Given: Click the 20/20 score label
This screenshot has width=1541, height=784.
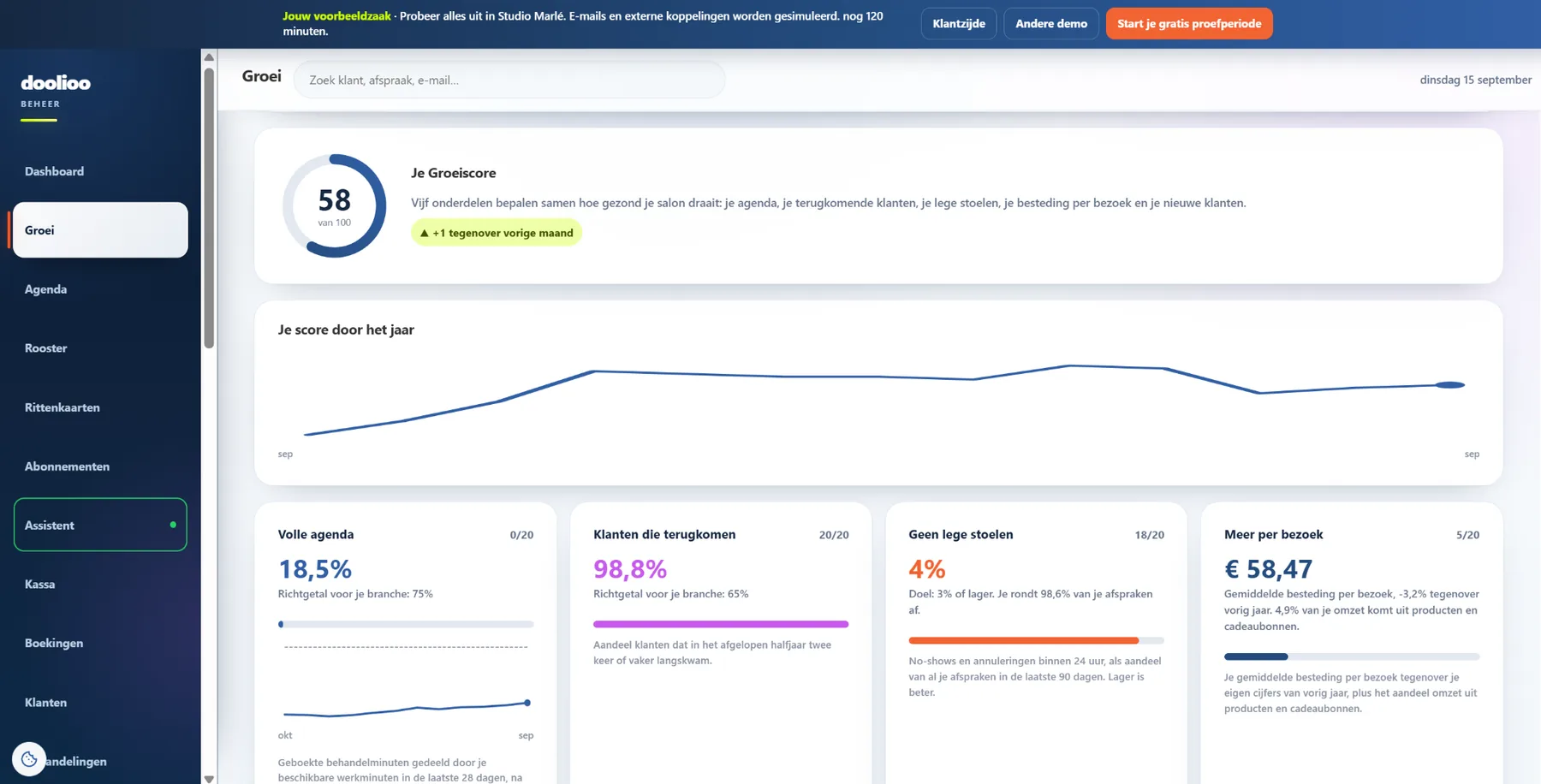Looking at the screenshot, I should click(x=834, y=535).
